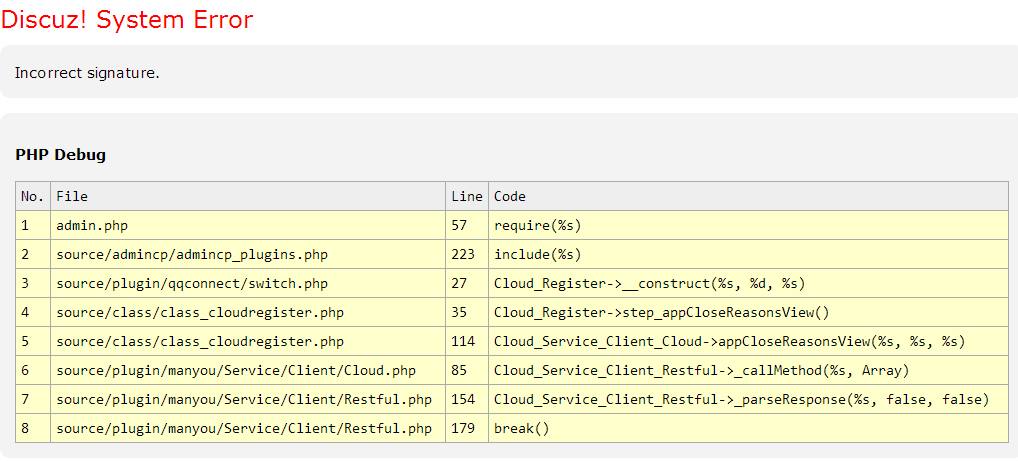
Task: Click 'Cloud_Service_Client_Cloud->appCloseReasonsView' code cell
Action: pos(748,342)
